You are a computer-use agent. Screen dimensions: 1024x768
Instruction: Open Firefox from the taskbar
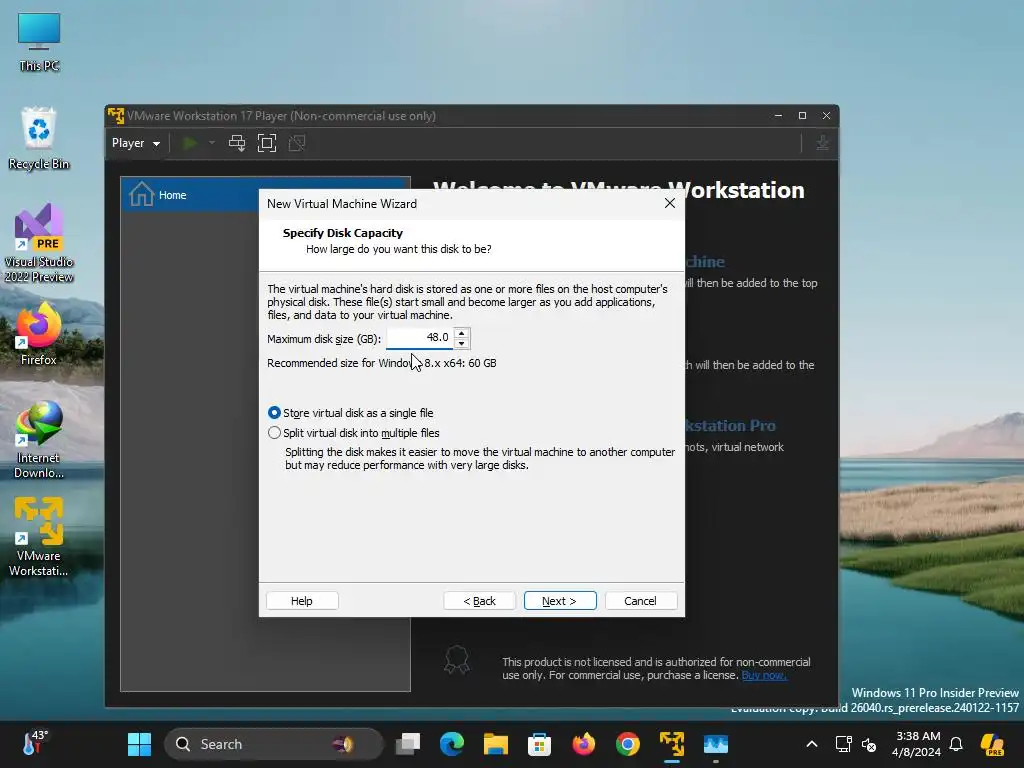[x=583, y=744]
